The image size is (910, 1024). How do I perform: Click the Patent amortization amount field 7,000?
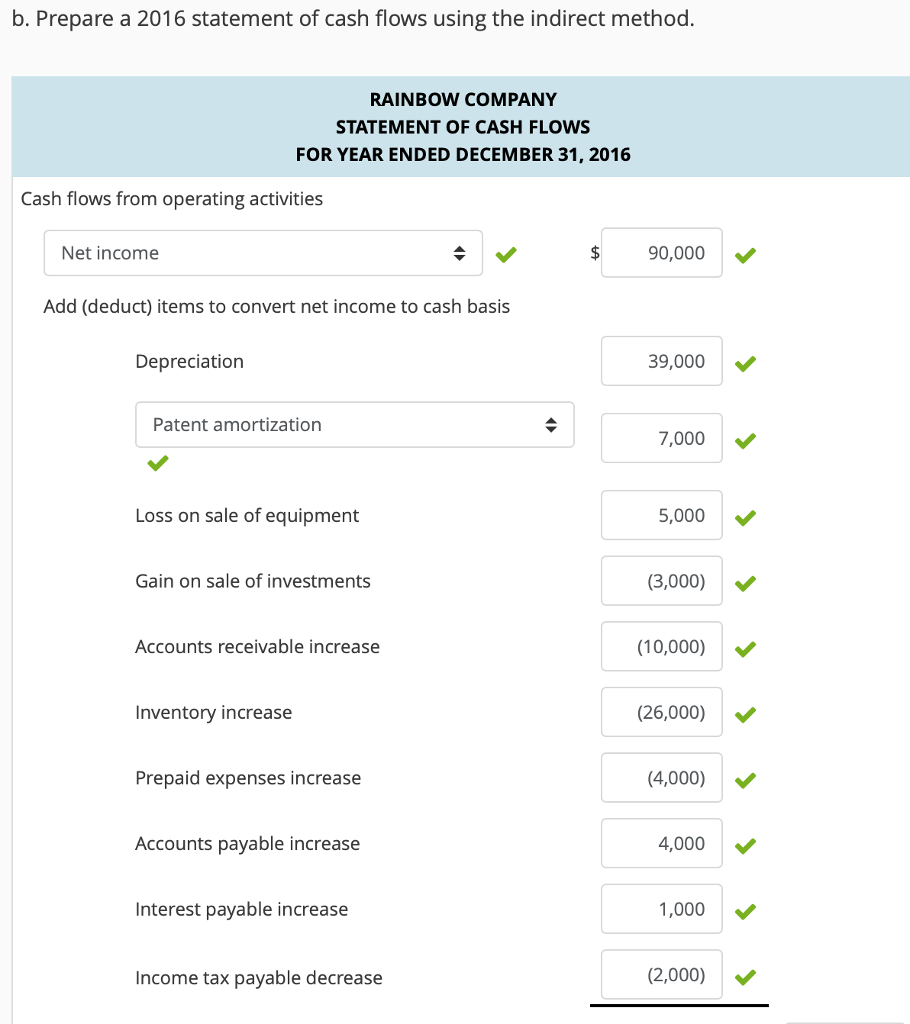pyautogui.click(x=662, y=438)
